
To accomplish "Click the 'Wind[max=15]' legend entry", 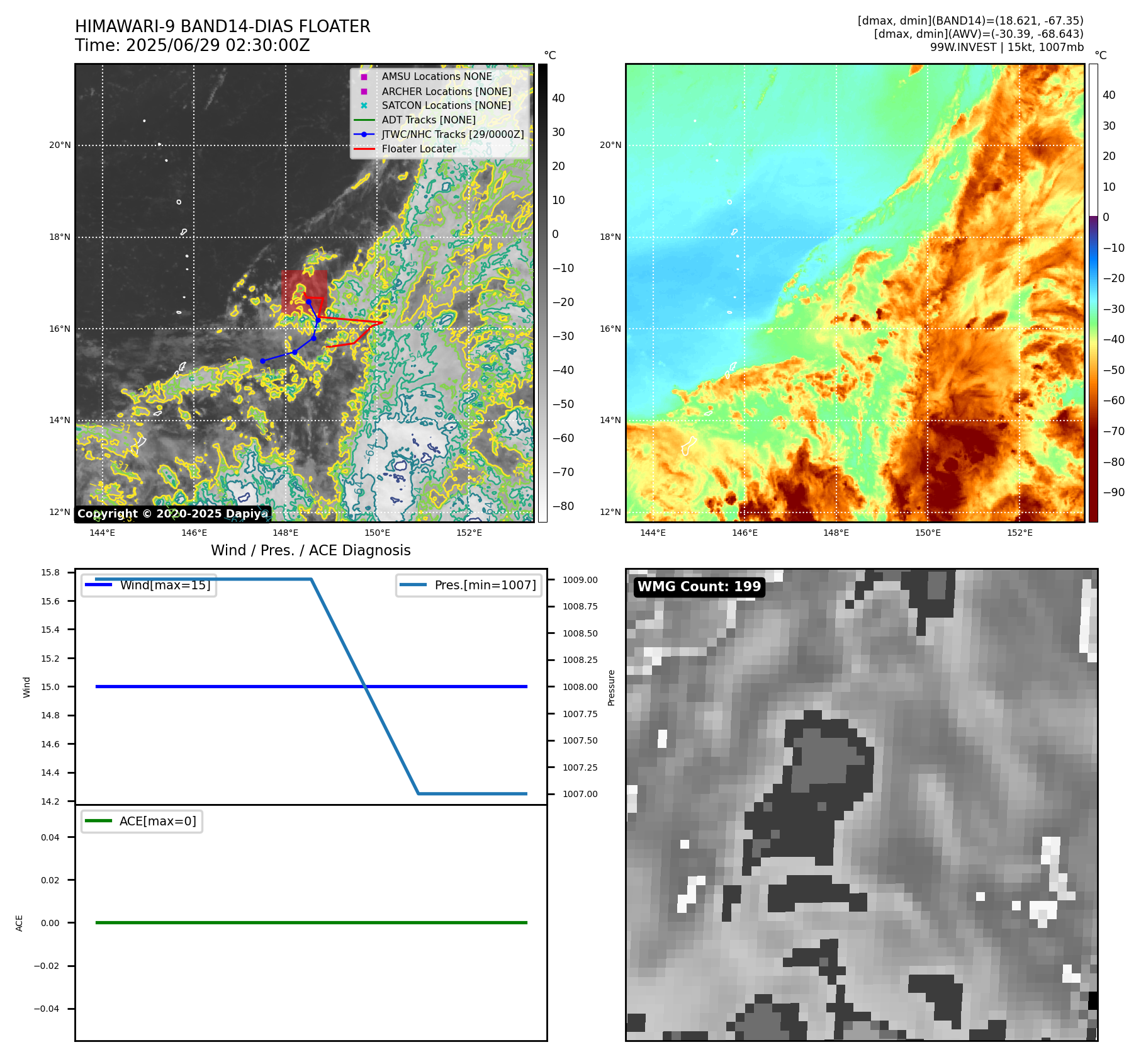I will (x=149, y=585).
